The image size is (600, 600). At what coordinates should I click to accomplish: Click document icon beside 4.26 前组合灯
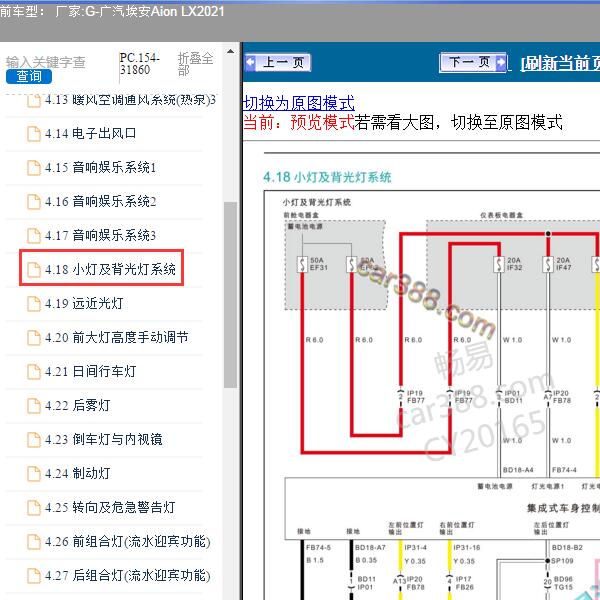[34, 542]
